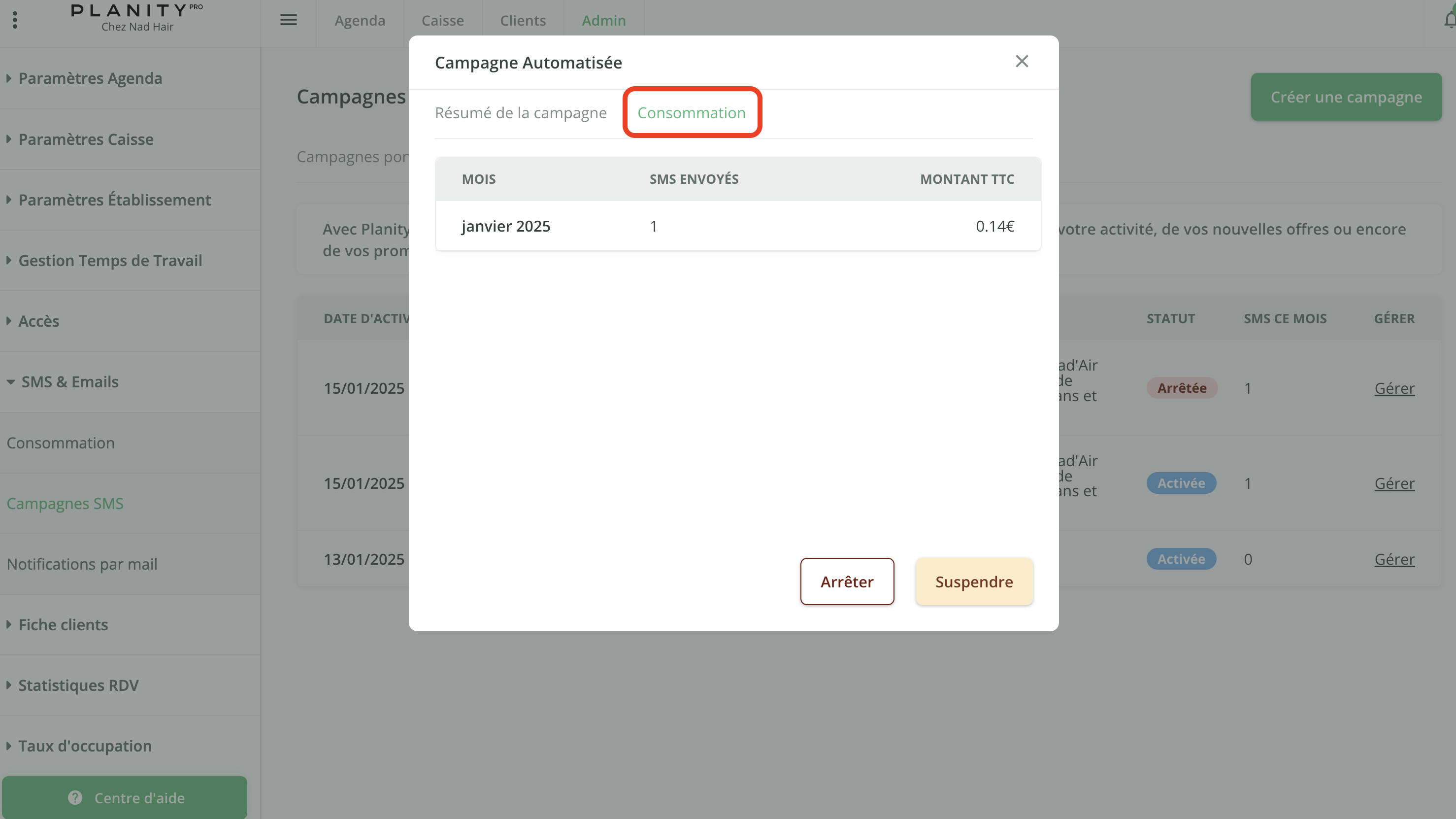Open Notifications par mail sidebar item
The height and width of the screenshot is (819, 1456).
[x=82, y=564]
